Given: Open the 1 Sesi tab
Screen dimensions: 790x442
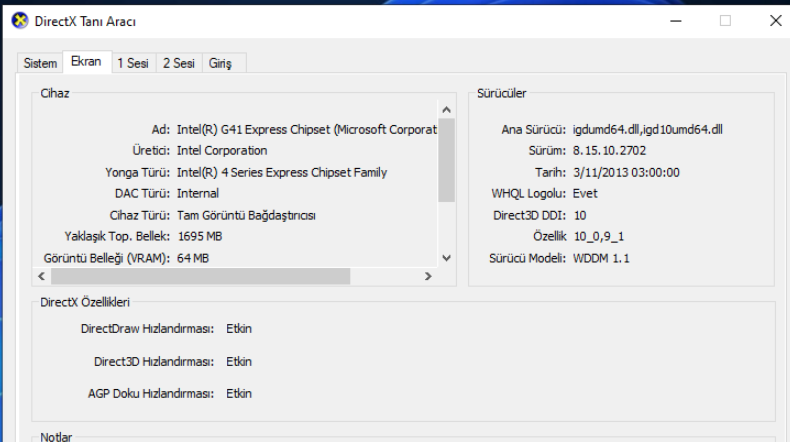Looking at the screenshot, I should 133,64.
